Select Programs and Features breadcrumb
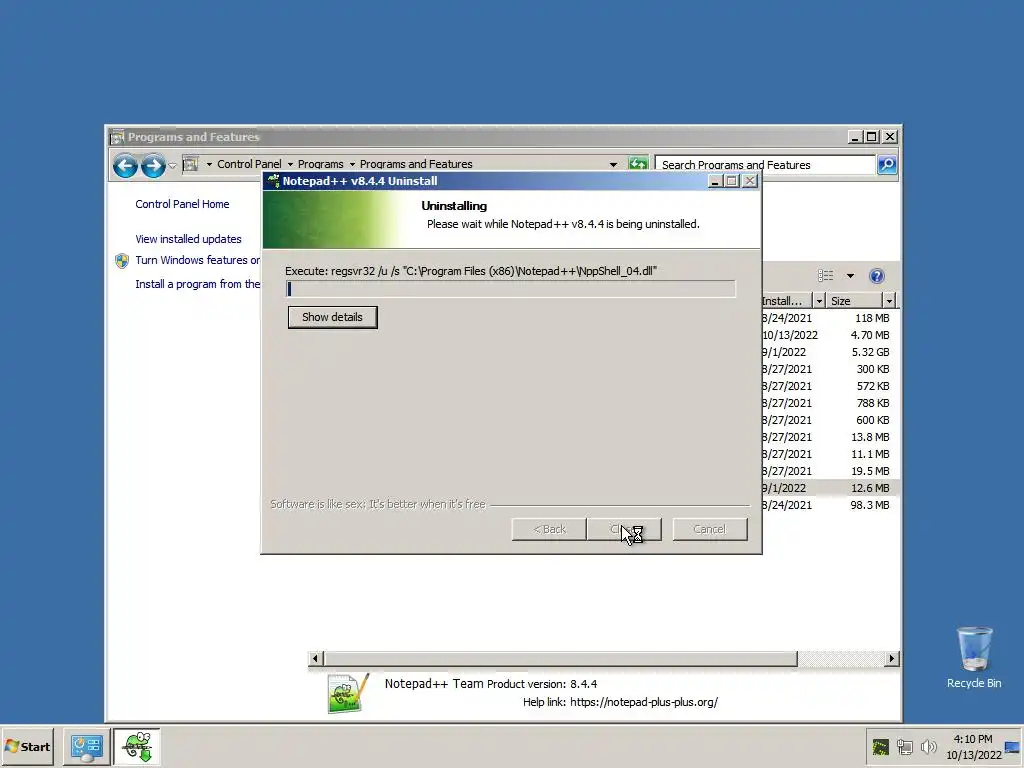The height and width of the screenshot is (768, 1024). (x=416, y=164)
